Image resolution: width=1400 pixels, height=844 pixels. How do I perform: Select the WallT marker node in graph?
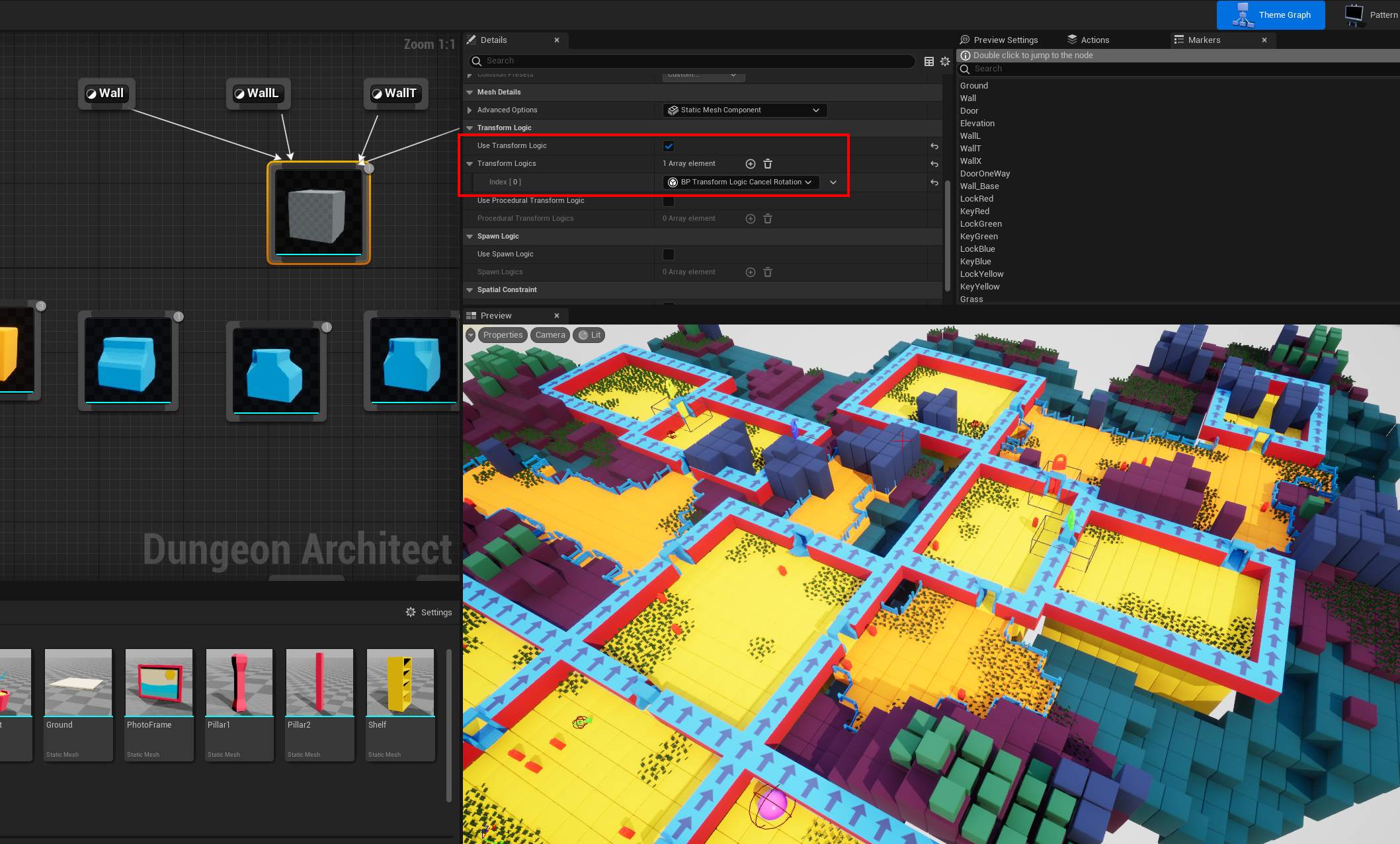coord(395,93)
